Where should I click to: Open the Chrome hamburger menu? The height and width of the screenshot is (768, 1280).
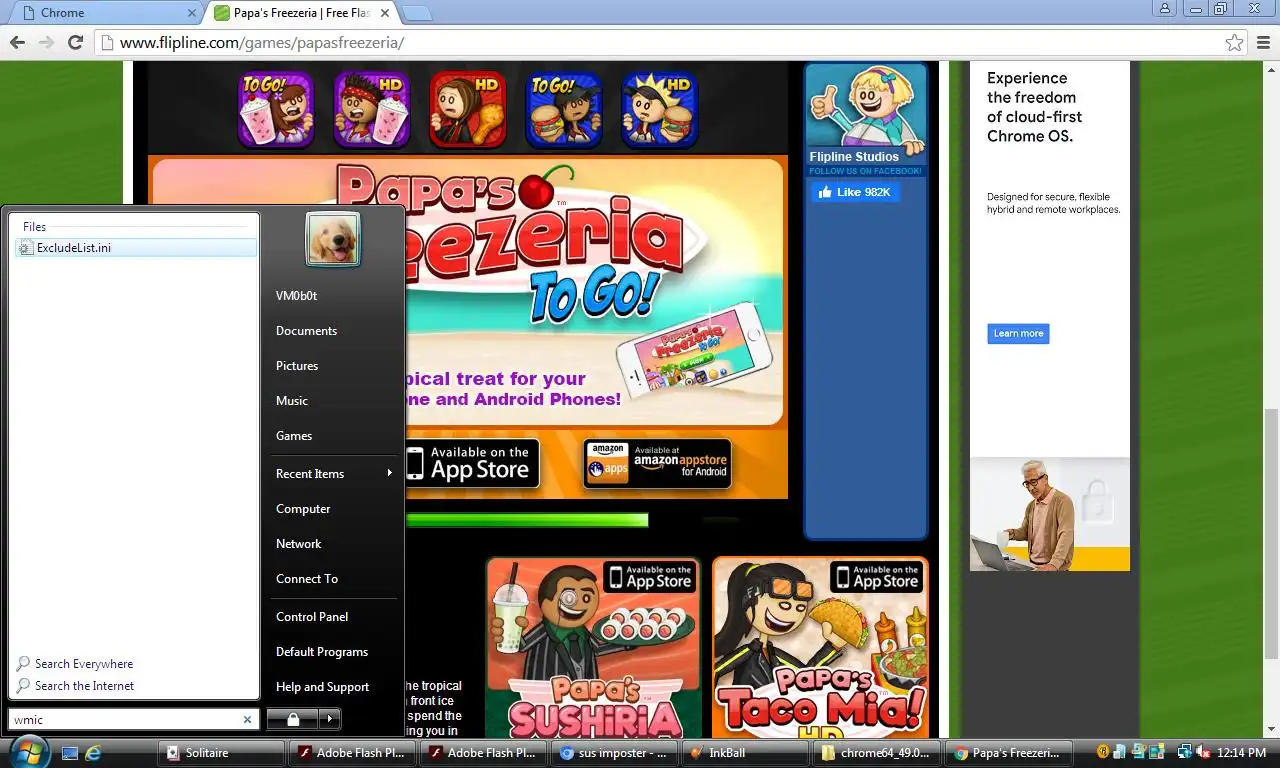click(x=1263, y=43)
